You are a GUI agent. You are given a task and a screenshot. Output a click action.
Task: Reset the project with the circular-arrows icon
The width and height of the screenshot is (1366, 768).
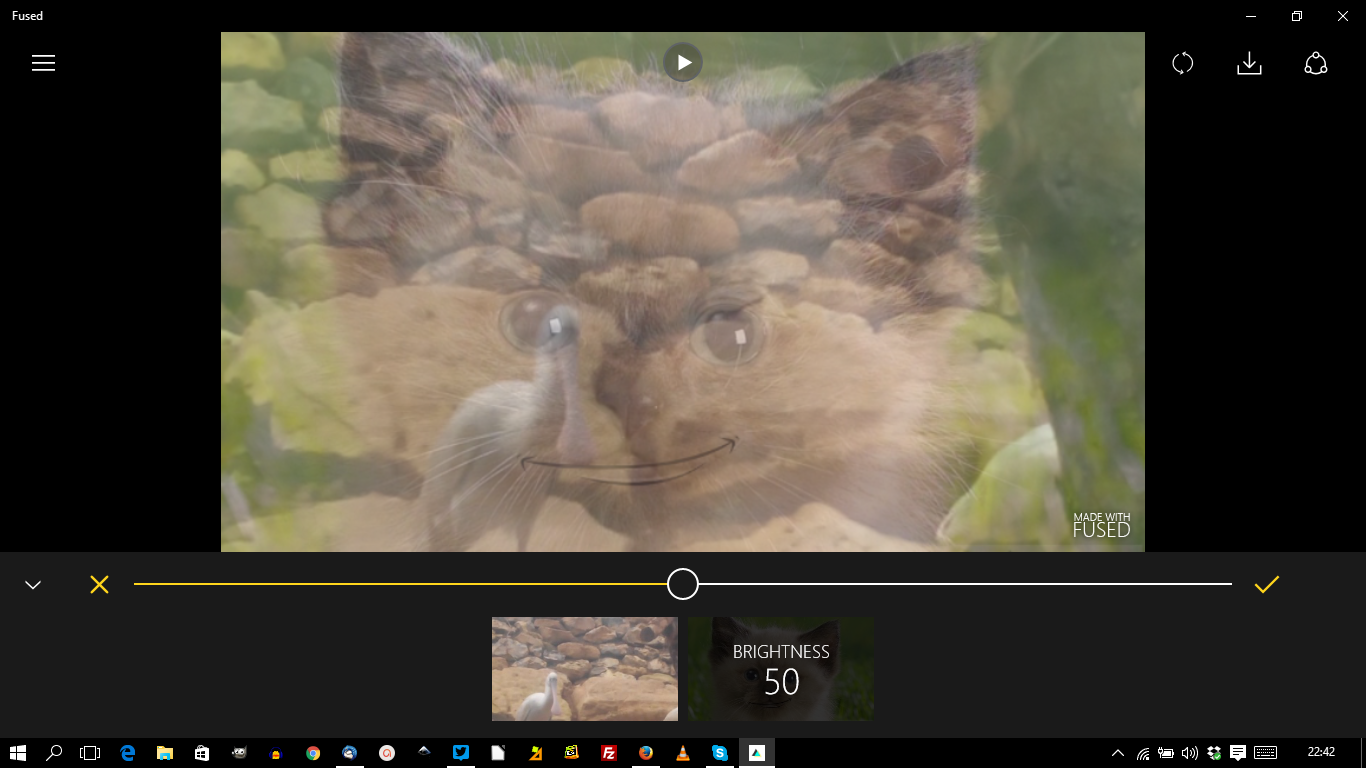click(x=1183, y=63)
